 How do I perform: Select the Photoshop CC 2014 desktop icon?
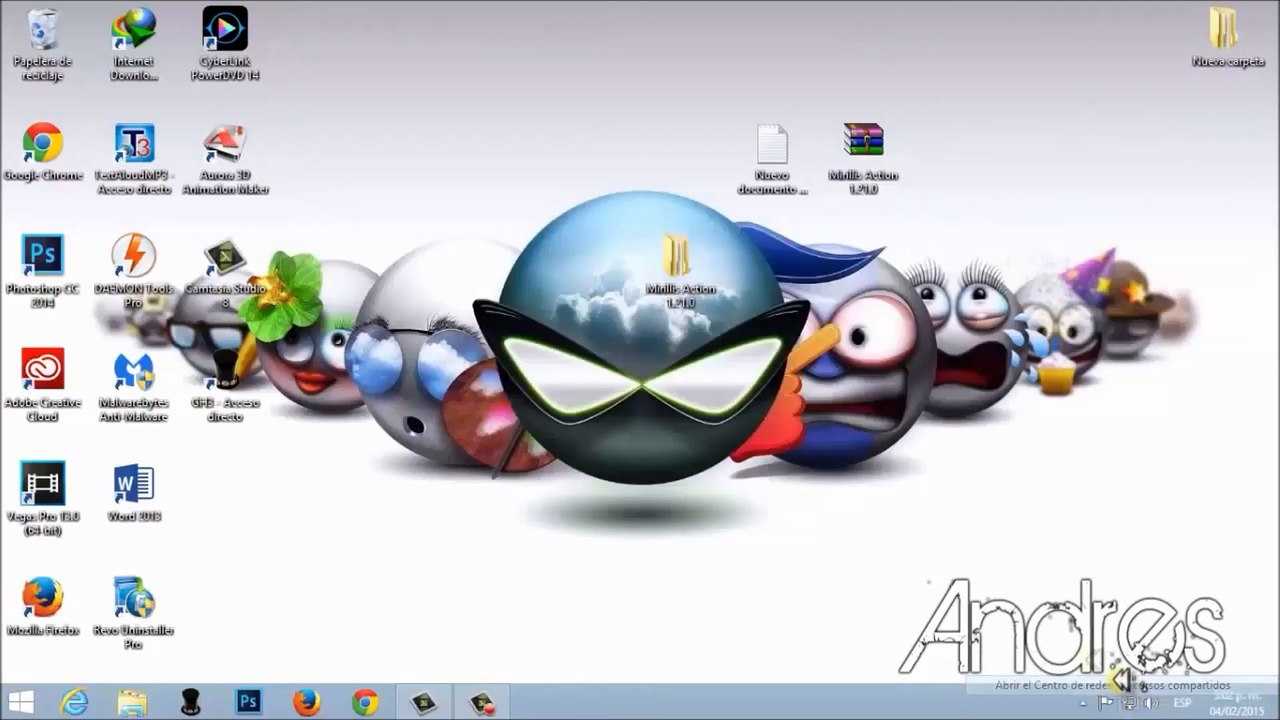tap(42, 272)
